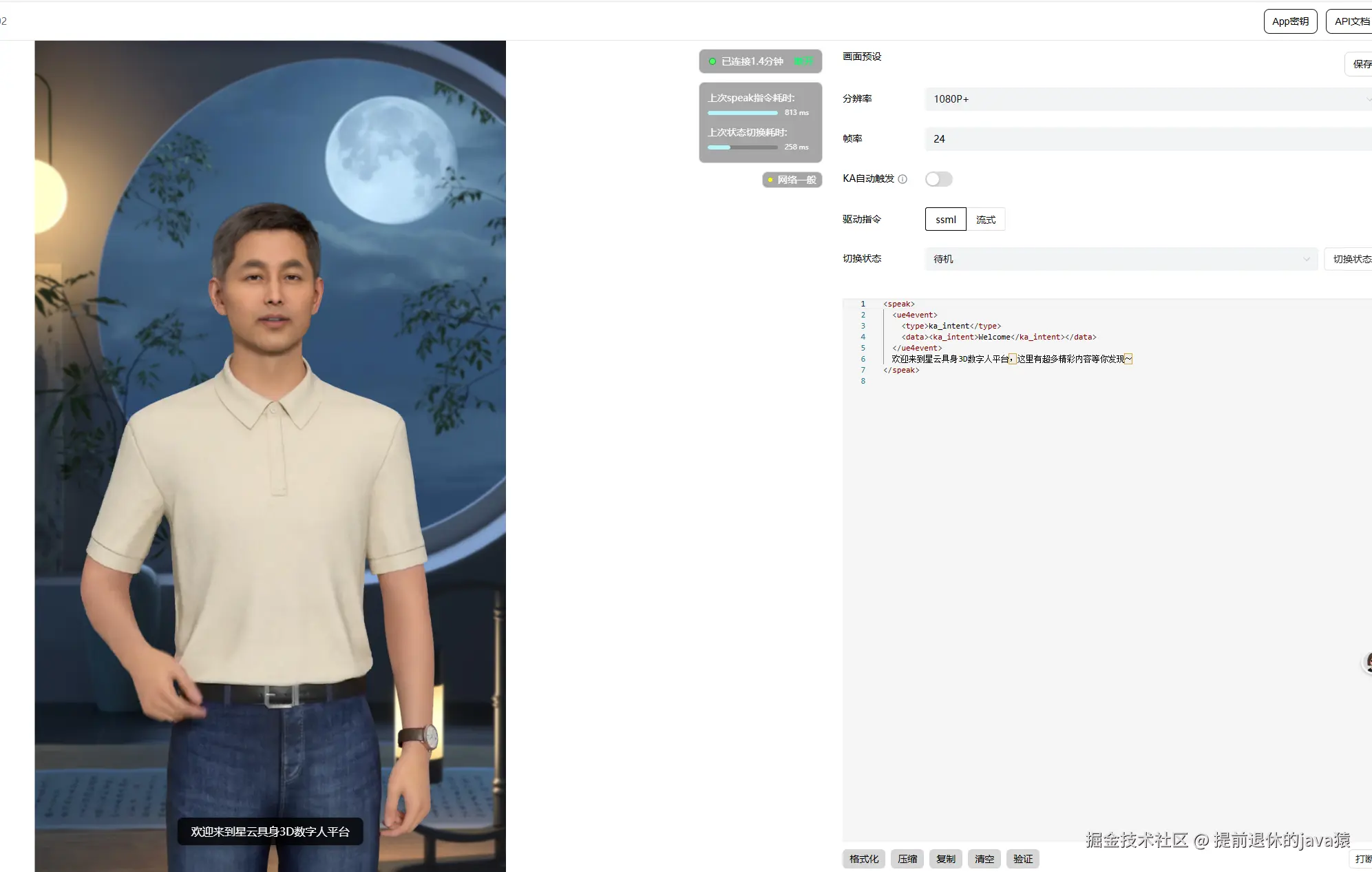This screenshot has height=872, width=1372.
Task: Click the 格式化 format button
Action: [x=863, y=859]
